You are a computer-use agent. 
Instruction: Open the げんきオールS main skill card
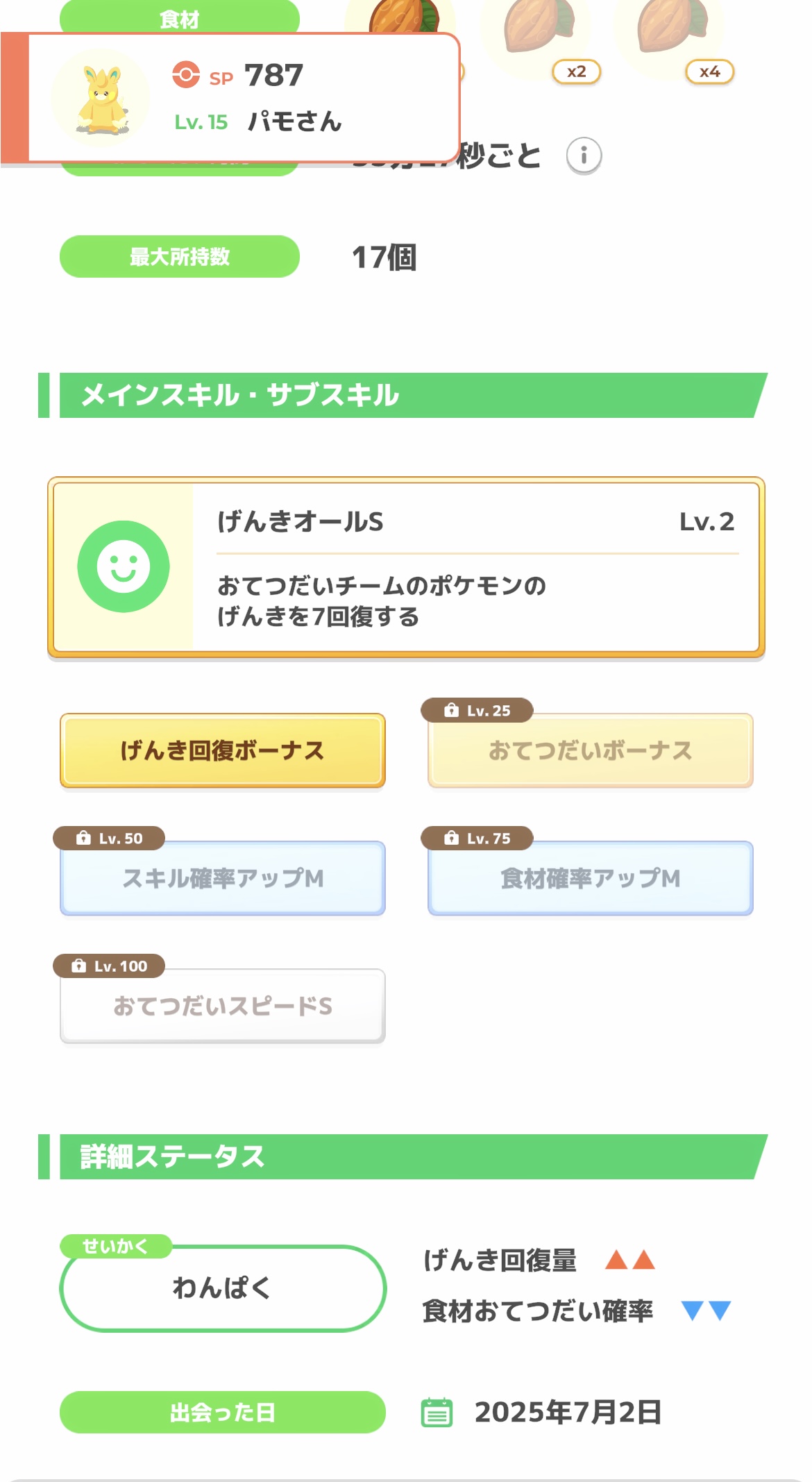coord(406,566)
